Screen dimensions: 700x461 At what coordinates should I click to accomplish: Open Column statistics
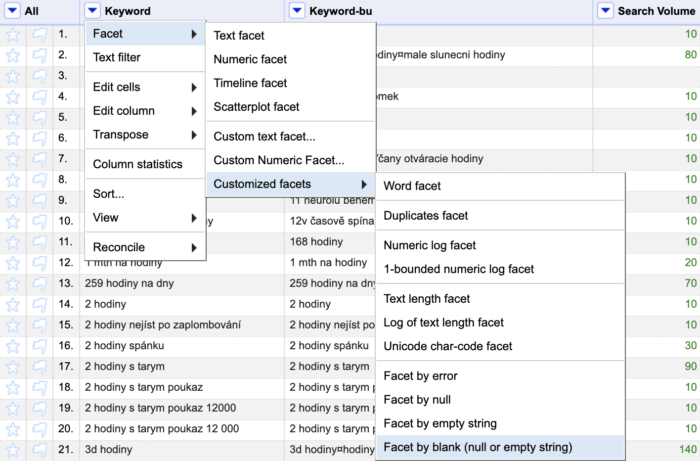pyautogui.click(x=145, y=164)
